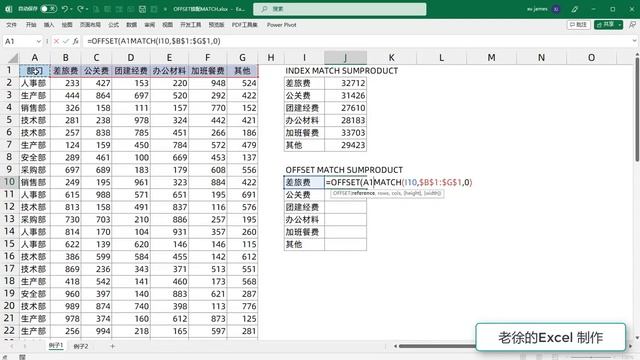
Task: Switch to the 开始 Home ribbon tab
Action: 31,25
